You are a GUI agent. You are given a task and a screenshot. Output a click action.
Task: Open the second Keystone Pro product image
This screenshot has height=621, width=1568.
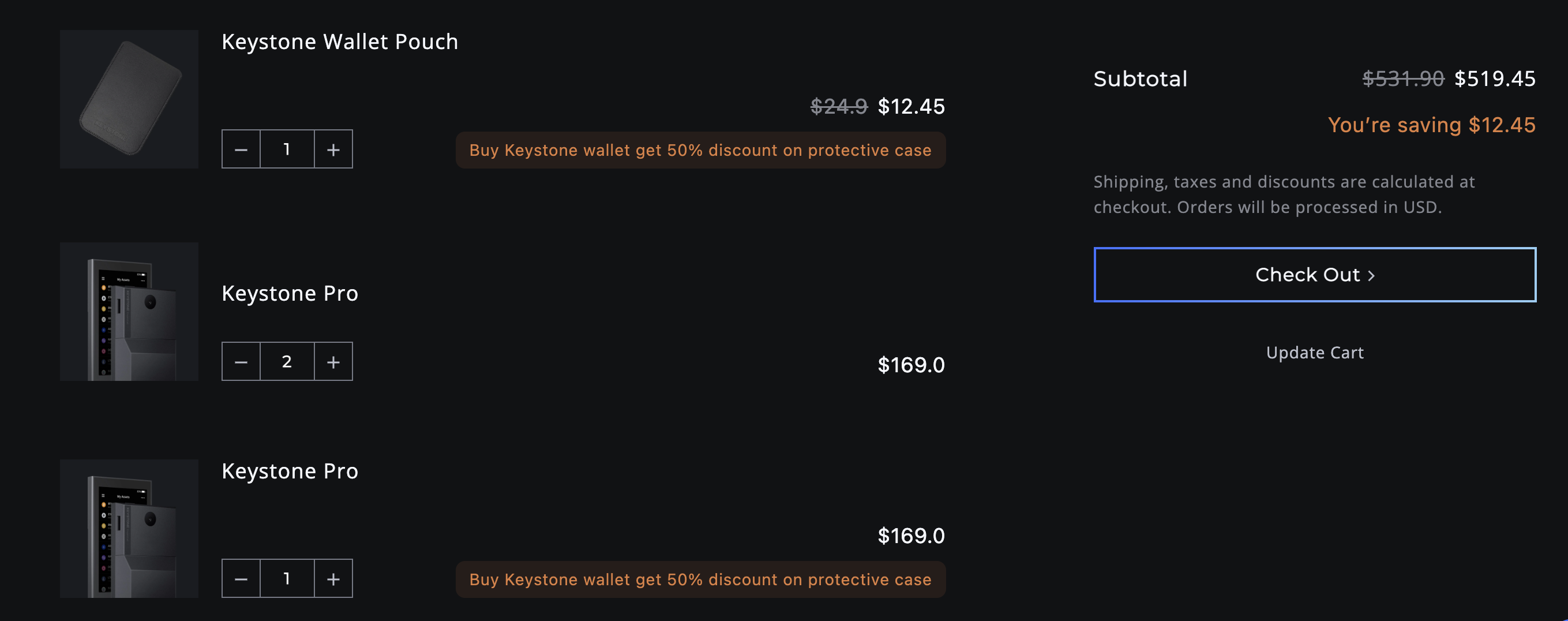coord(129,529)
